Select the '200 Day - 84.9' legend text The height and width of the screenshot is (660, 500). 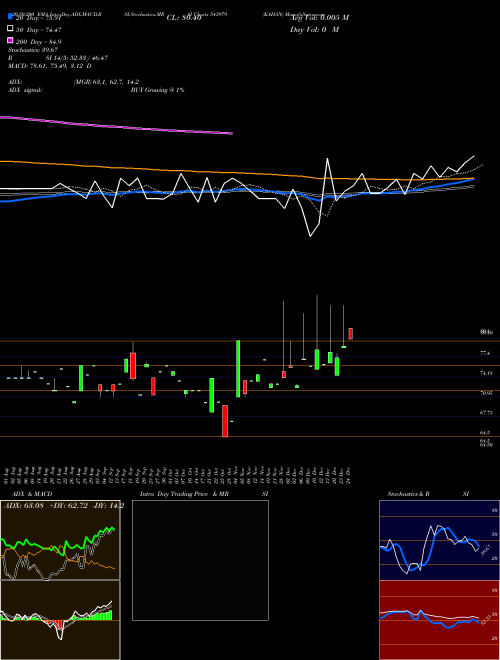39,42
